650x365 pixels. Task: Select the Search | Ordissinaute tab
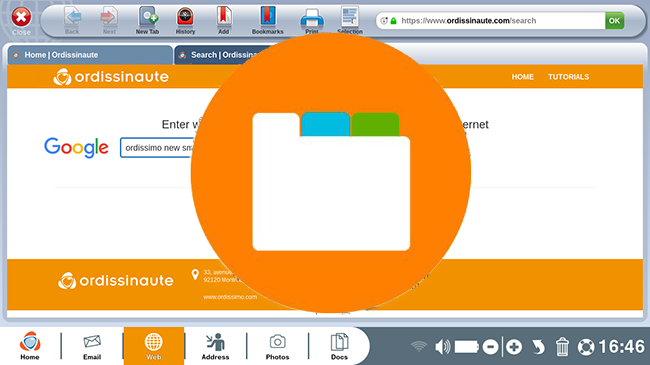pos(220,55)
